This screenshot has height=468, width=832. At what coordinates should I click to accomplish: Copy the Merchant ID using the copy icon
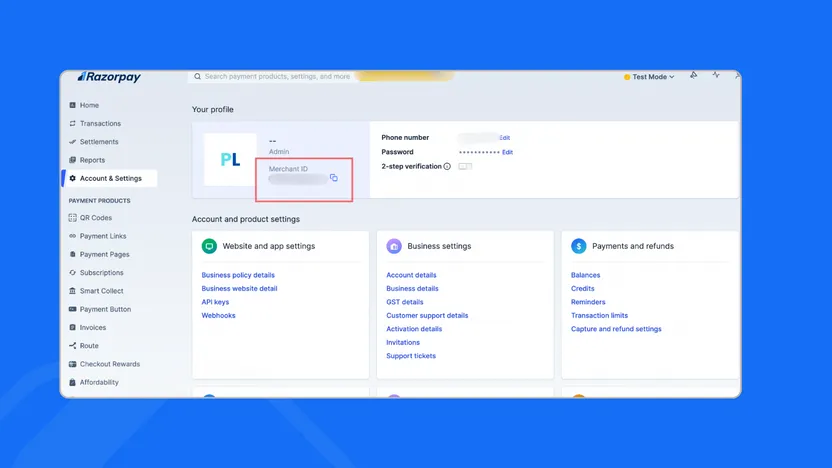tap(334, 178)
